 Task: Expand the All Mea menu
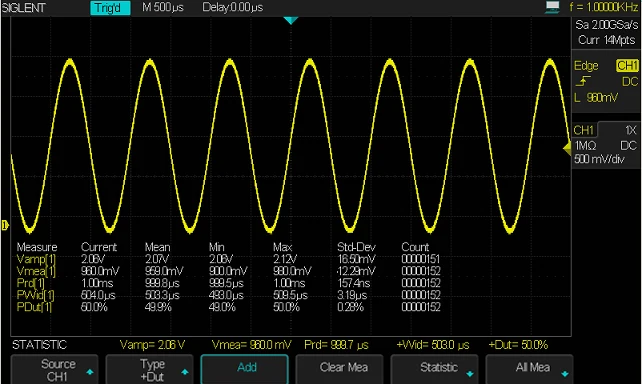(529, 370)
